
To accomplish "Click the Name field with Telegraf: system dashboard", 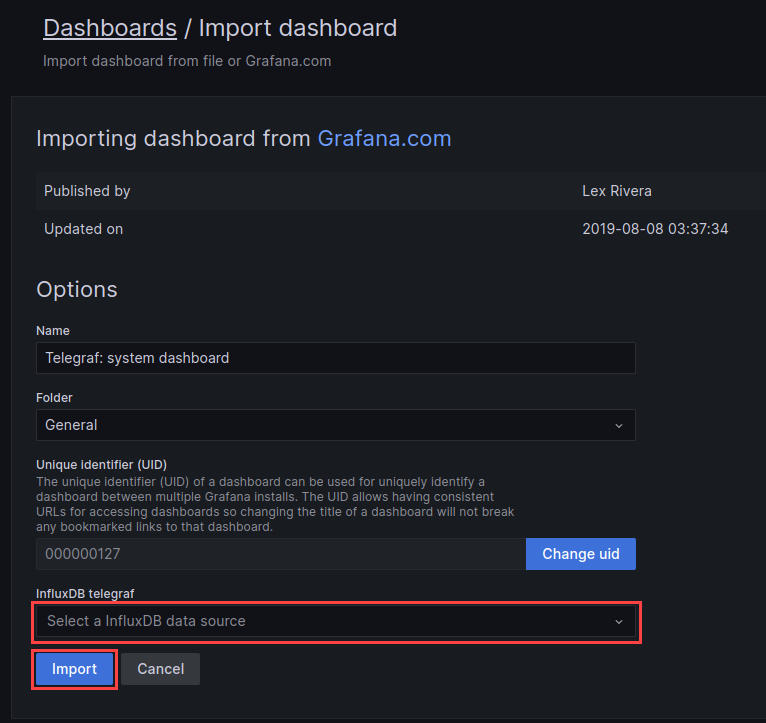I will tap(336, 358).
